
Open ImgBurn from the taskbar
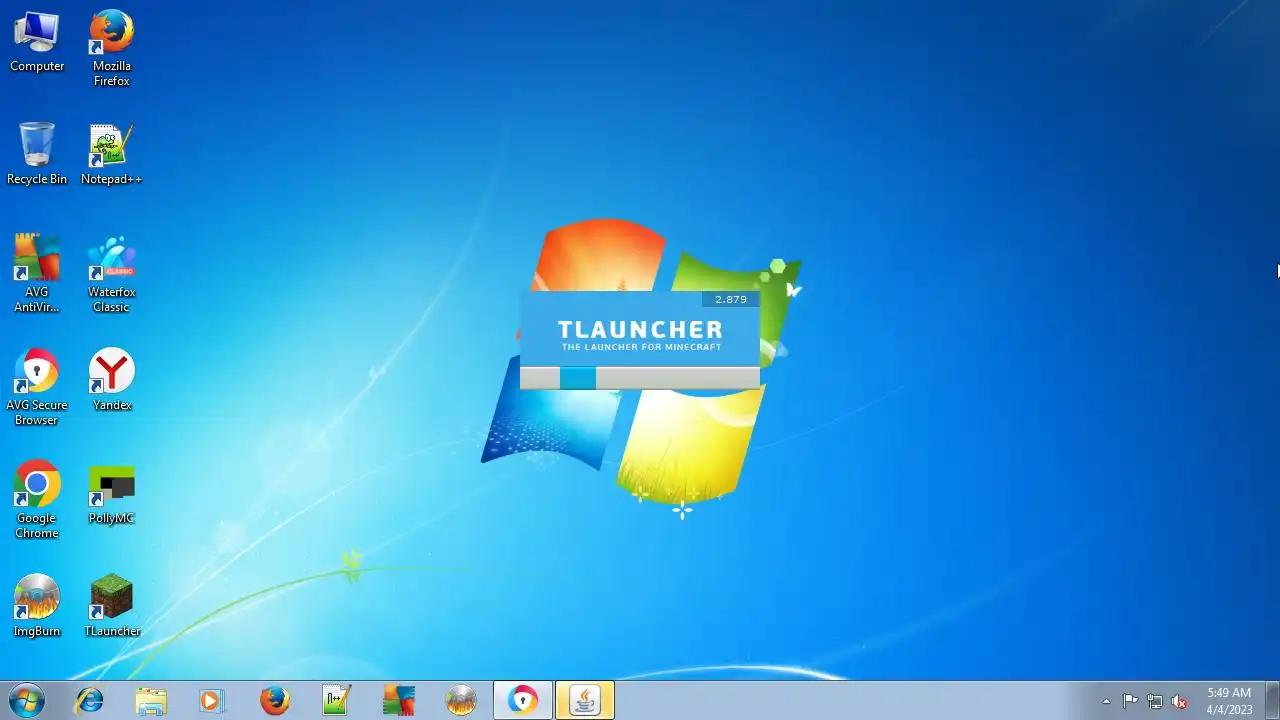(x=461, y=701)
